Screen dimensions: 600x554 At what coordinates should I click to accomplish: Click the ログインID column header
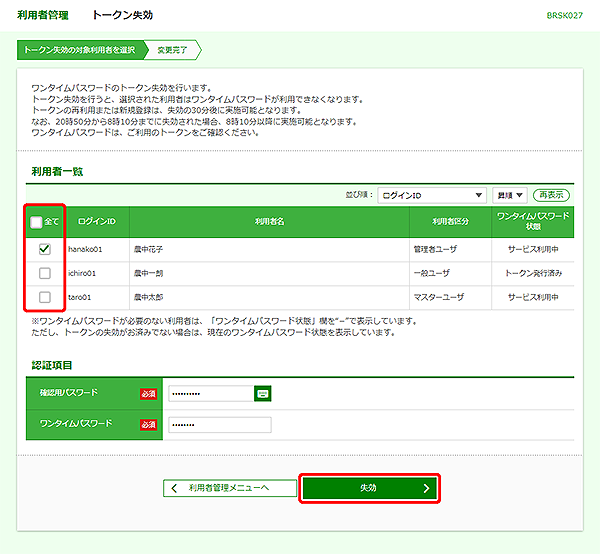click(x=97, y=222)
